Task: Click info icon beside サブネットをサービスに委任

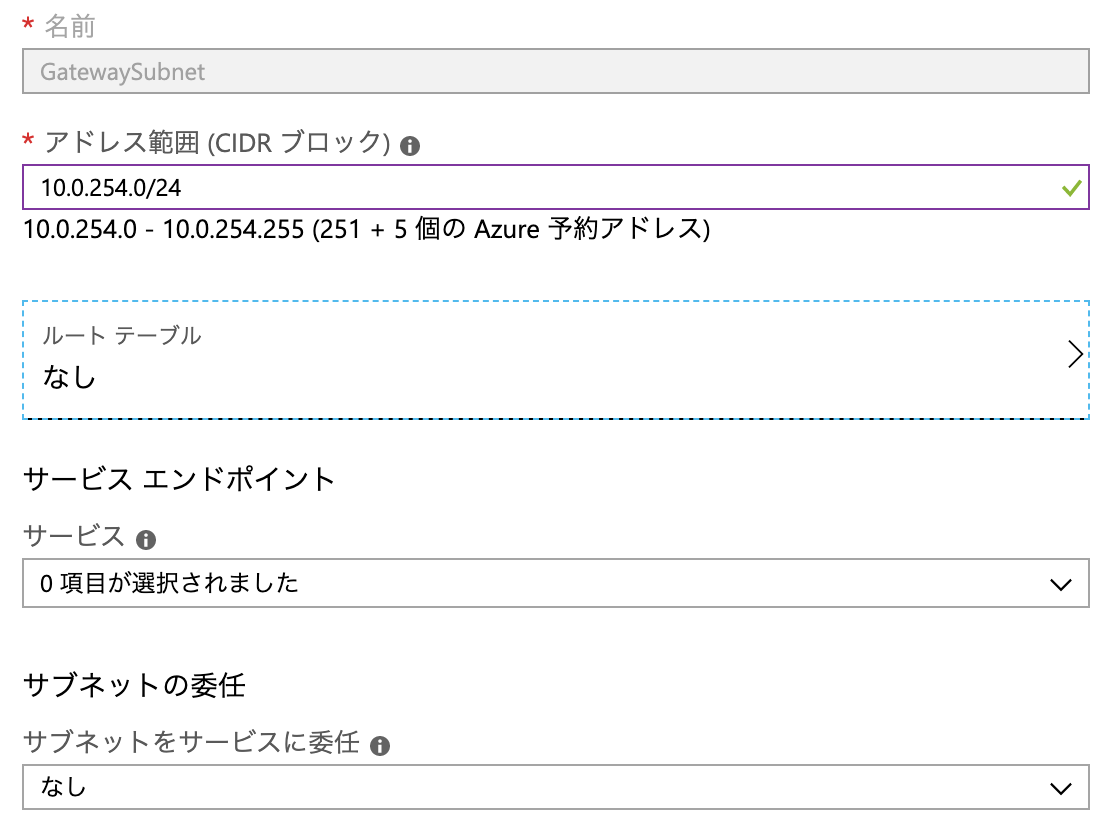Action: tap(379, 746)
